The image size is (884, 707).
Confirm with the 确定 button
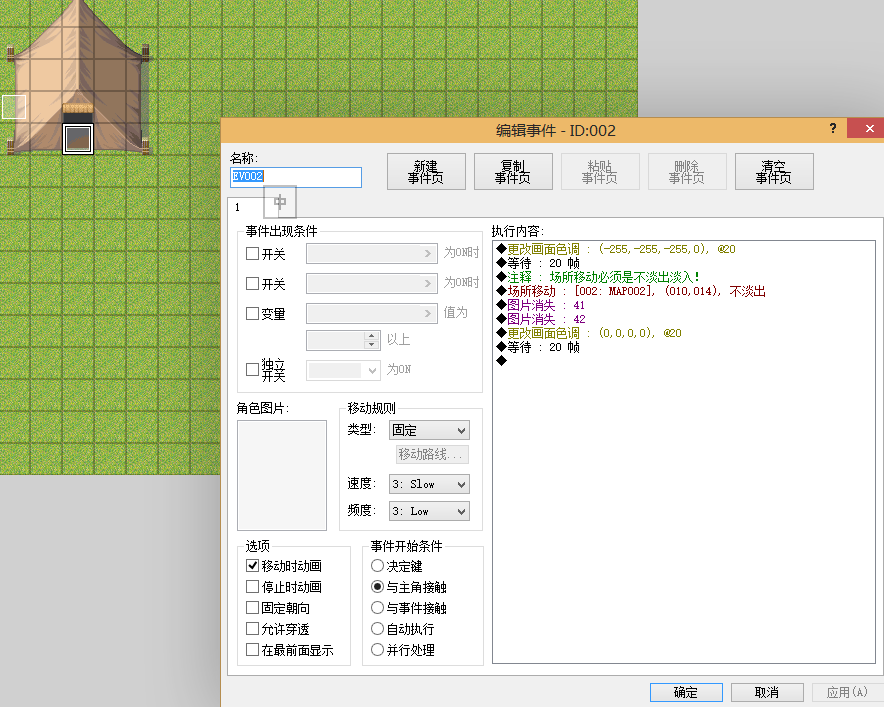686,692
